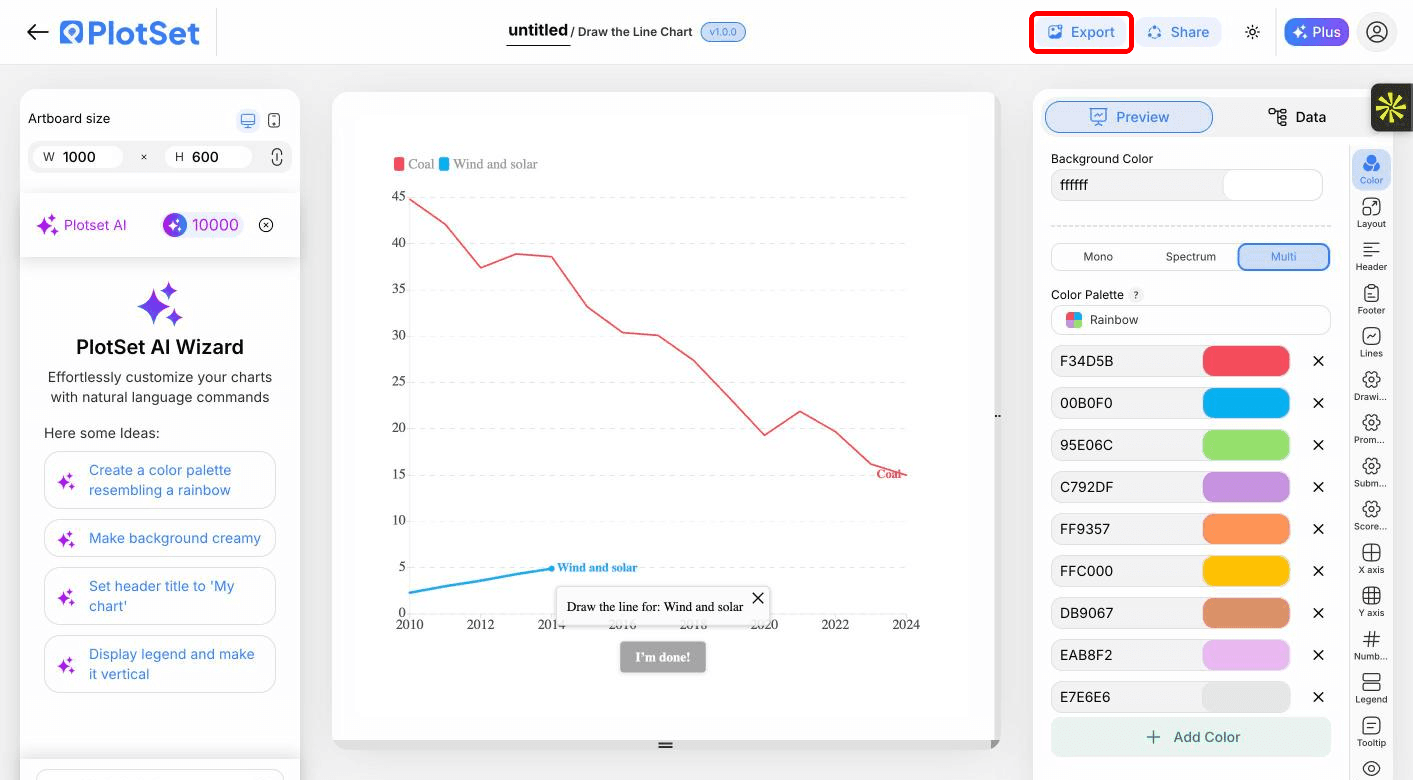
Task: Open the Layout settings sidebar icon
Action: (1371, 212)
